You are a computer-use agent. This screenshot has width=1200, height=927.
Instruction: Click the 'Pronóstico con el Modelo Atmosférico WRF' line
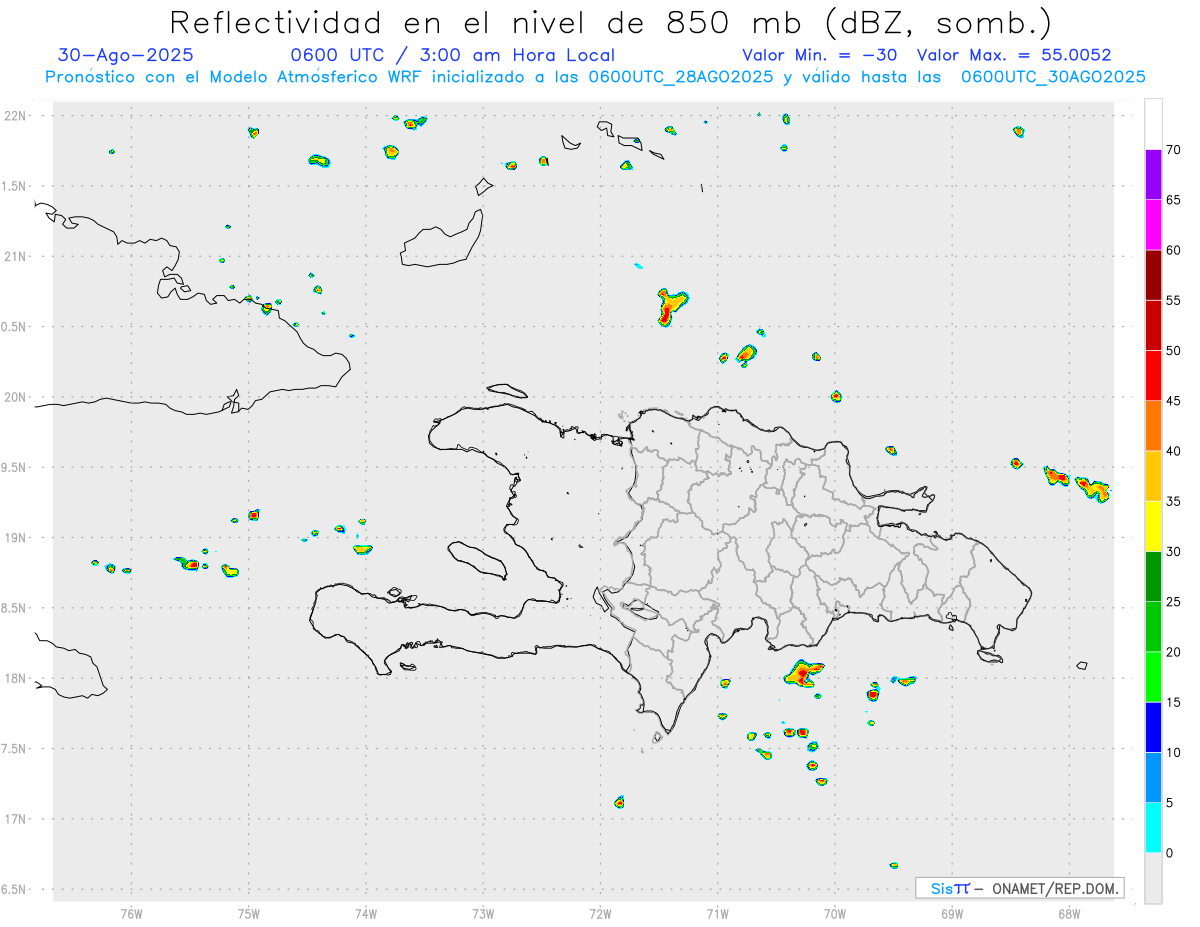596,77
